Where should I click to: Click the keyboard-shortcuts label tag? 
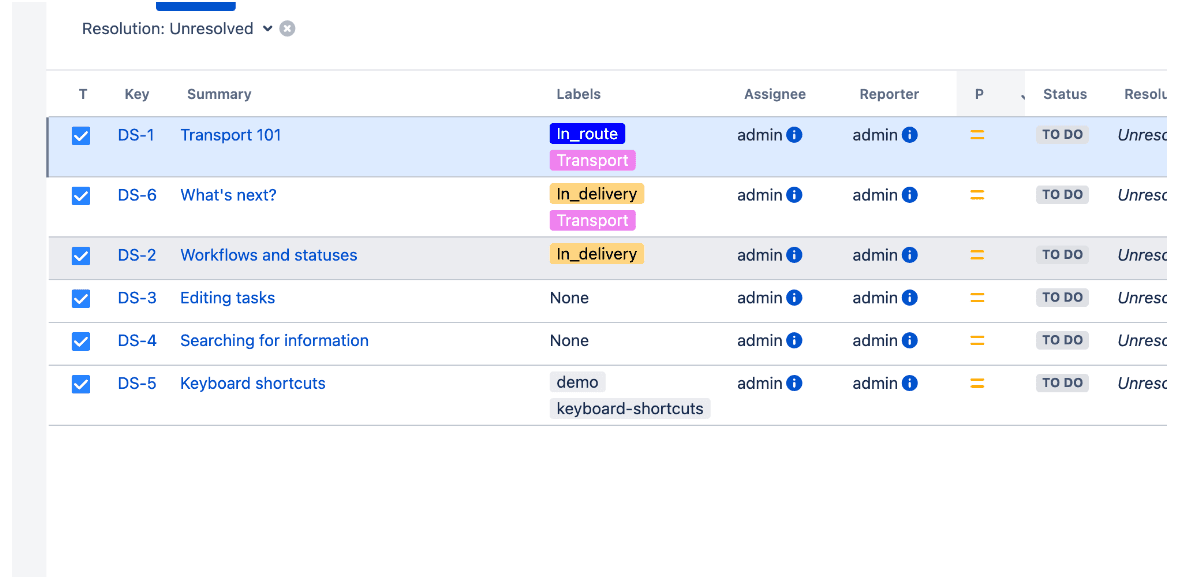629,408
